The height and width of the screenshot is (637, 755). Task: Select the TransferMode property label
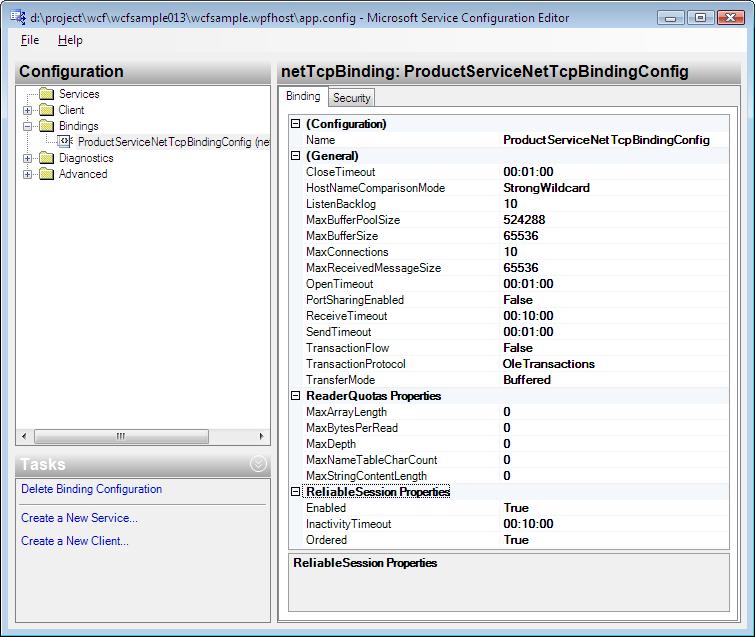coord(340,380)
